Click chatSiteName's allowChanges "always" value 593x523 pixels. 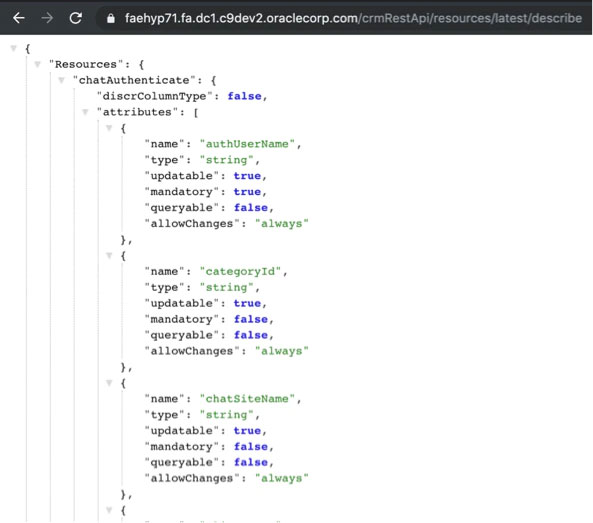tap(281, 478)
